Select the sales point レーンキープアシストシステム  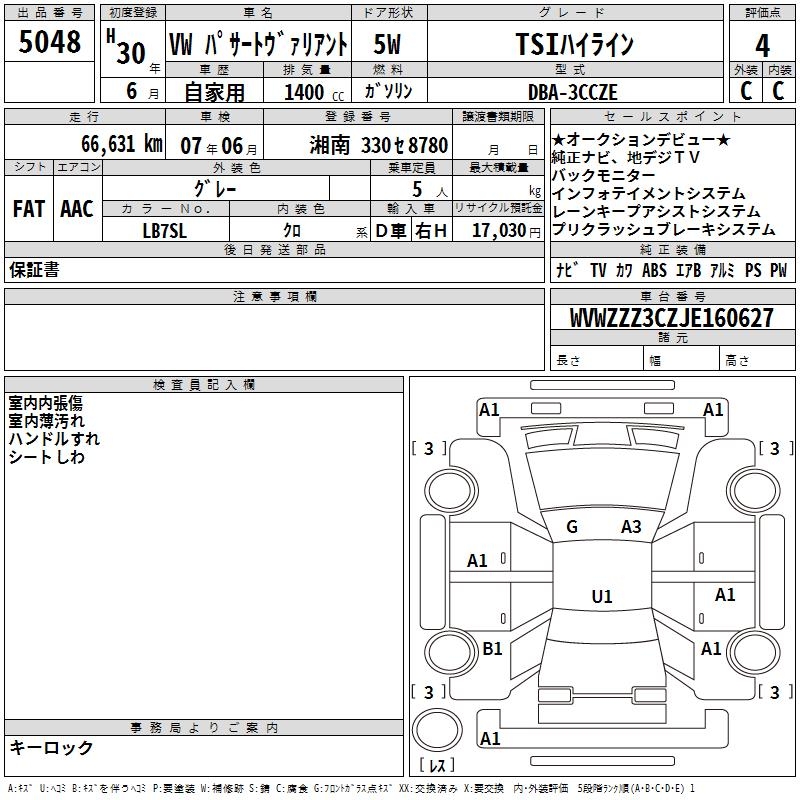pos(656,211)
